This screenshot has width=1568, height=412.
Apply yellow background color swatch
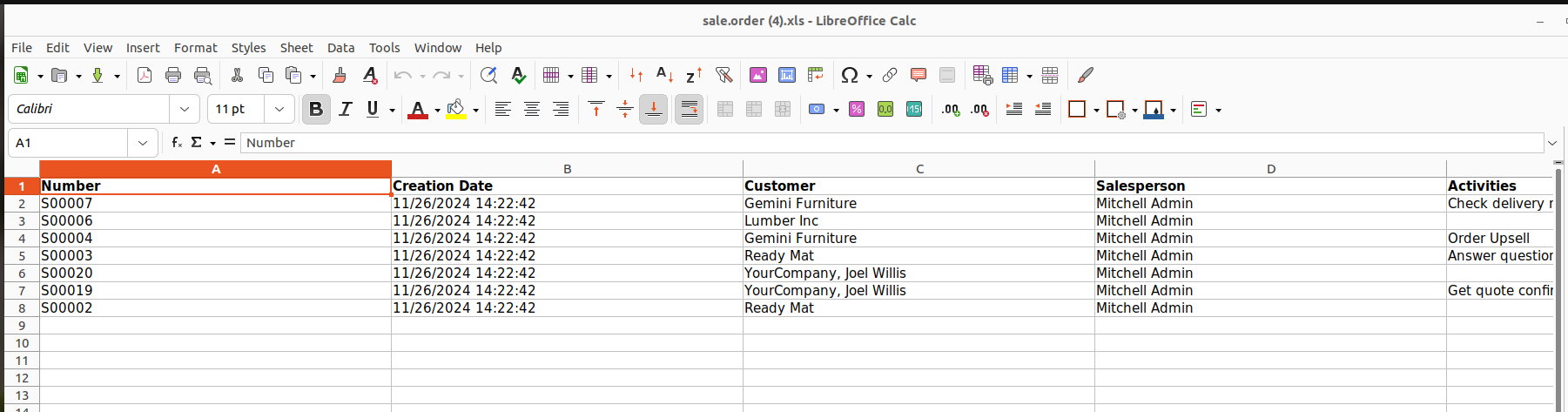(456, 109)
